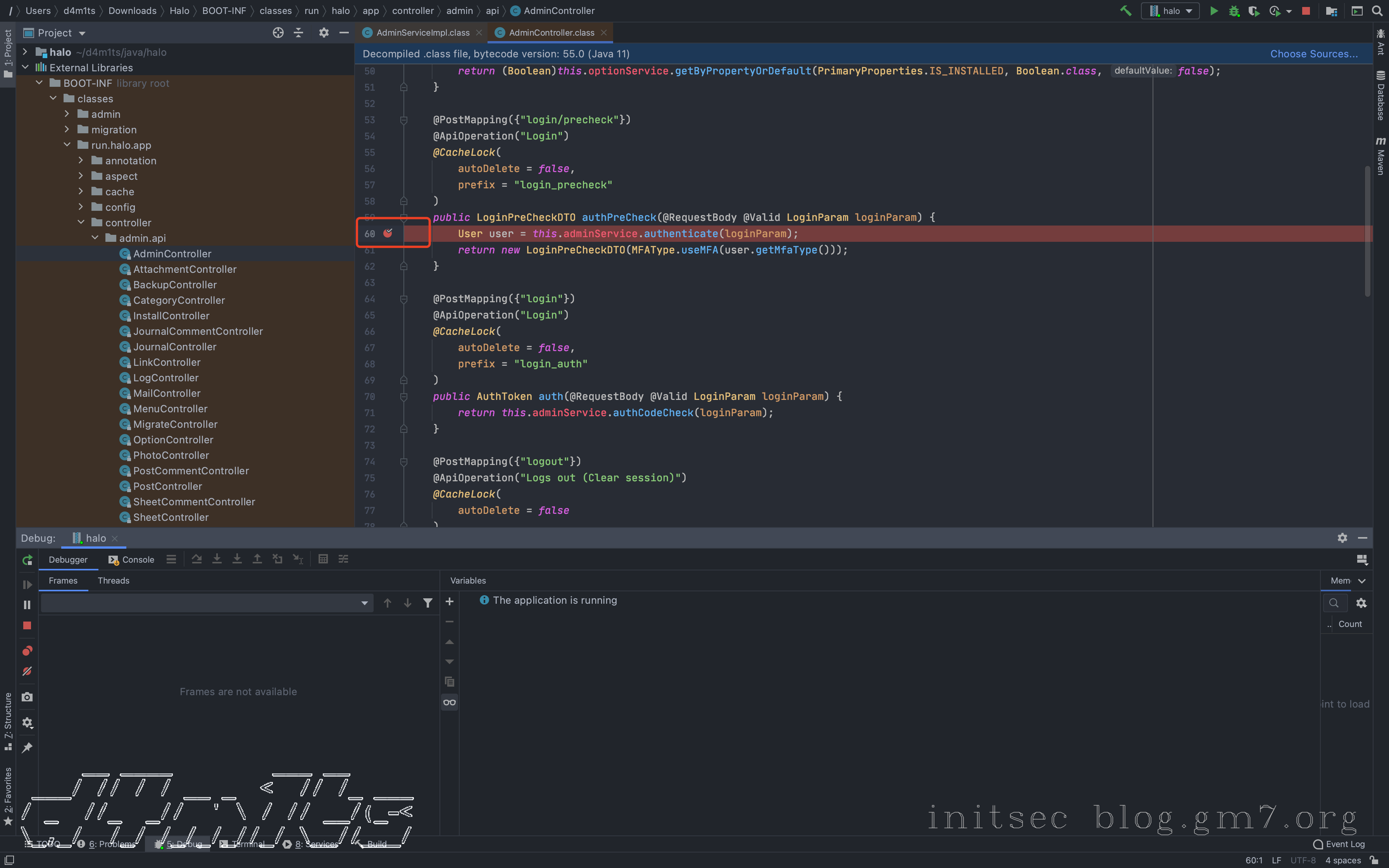Toggle the breakpoint on line 60
This screenshot has width=1389, height=868.
tap(388, 233)
